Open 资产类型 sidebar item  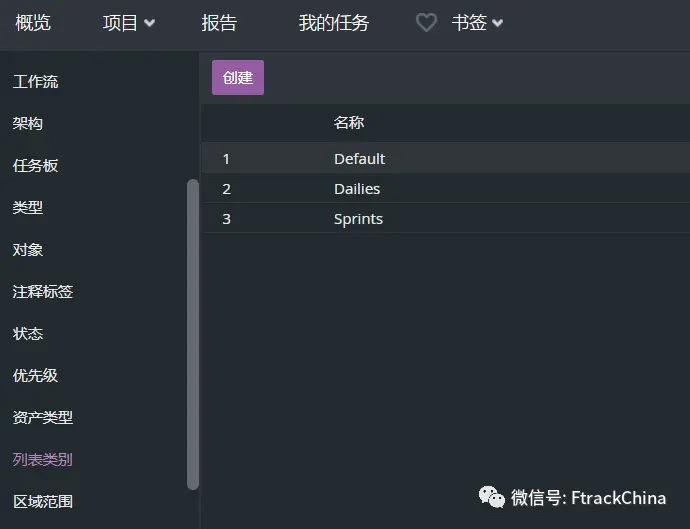[43, 417]
